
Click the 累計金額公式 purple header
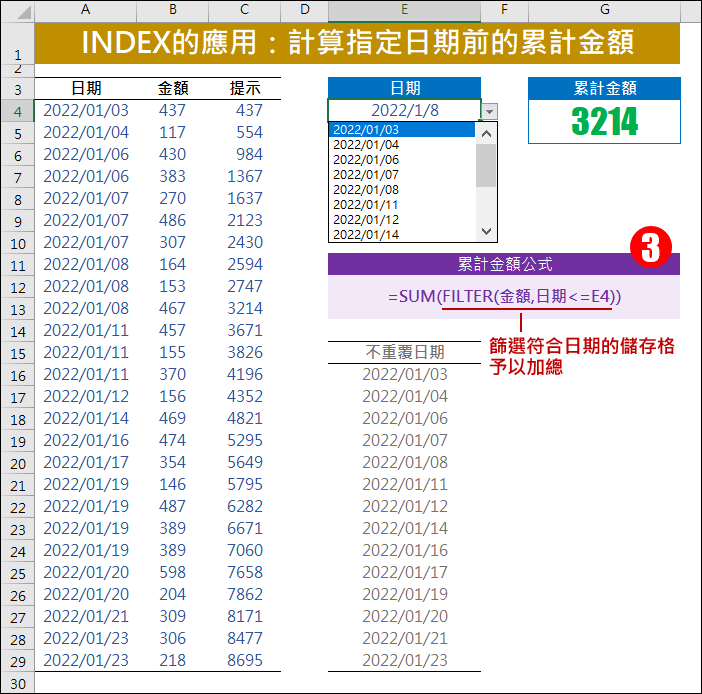504,264
